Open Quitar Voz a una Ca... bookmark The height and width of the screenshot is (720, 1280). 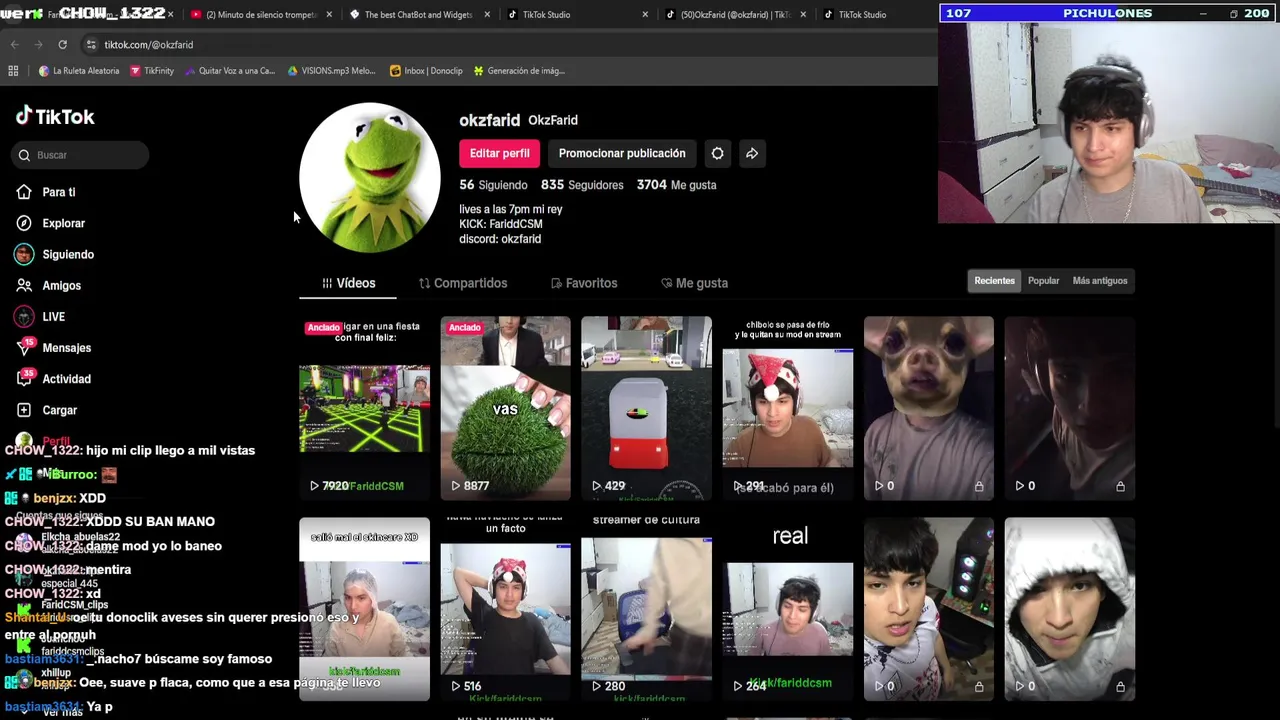(x=229, y=71)
